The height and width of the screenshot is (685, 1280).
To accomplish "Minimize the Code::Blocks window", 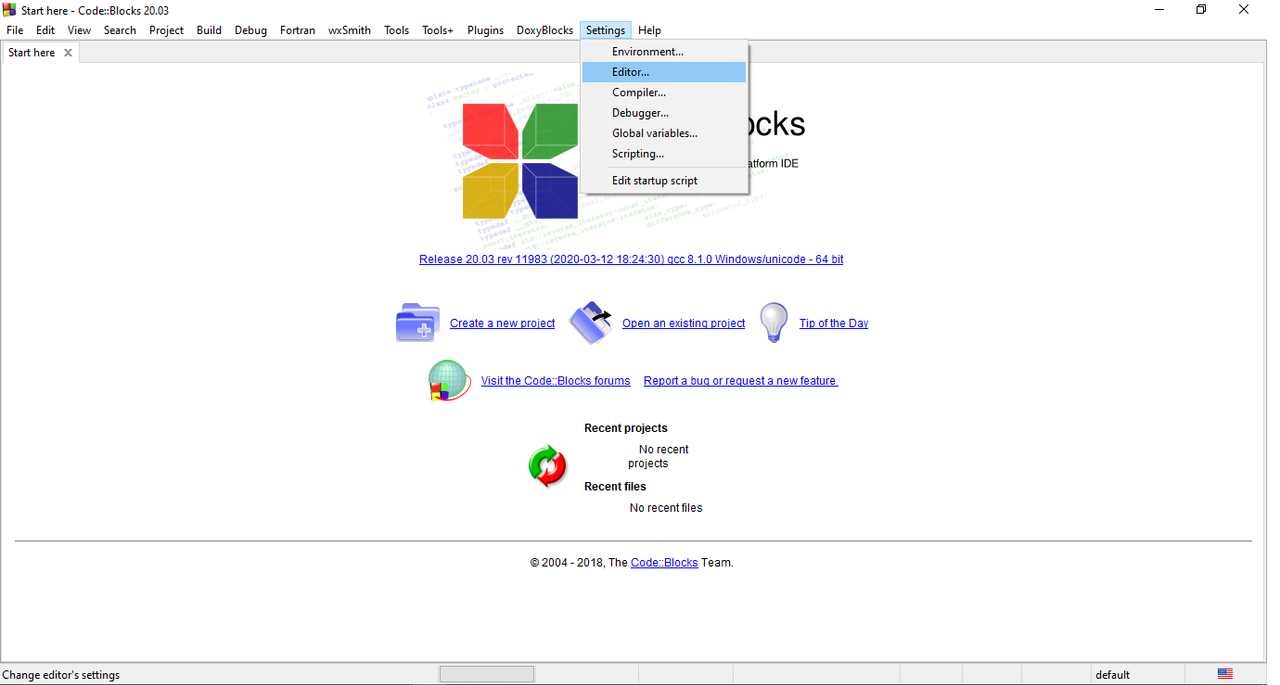I will click(1159, 10).
